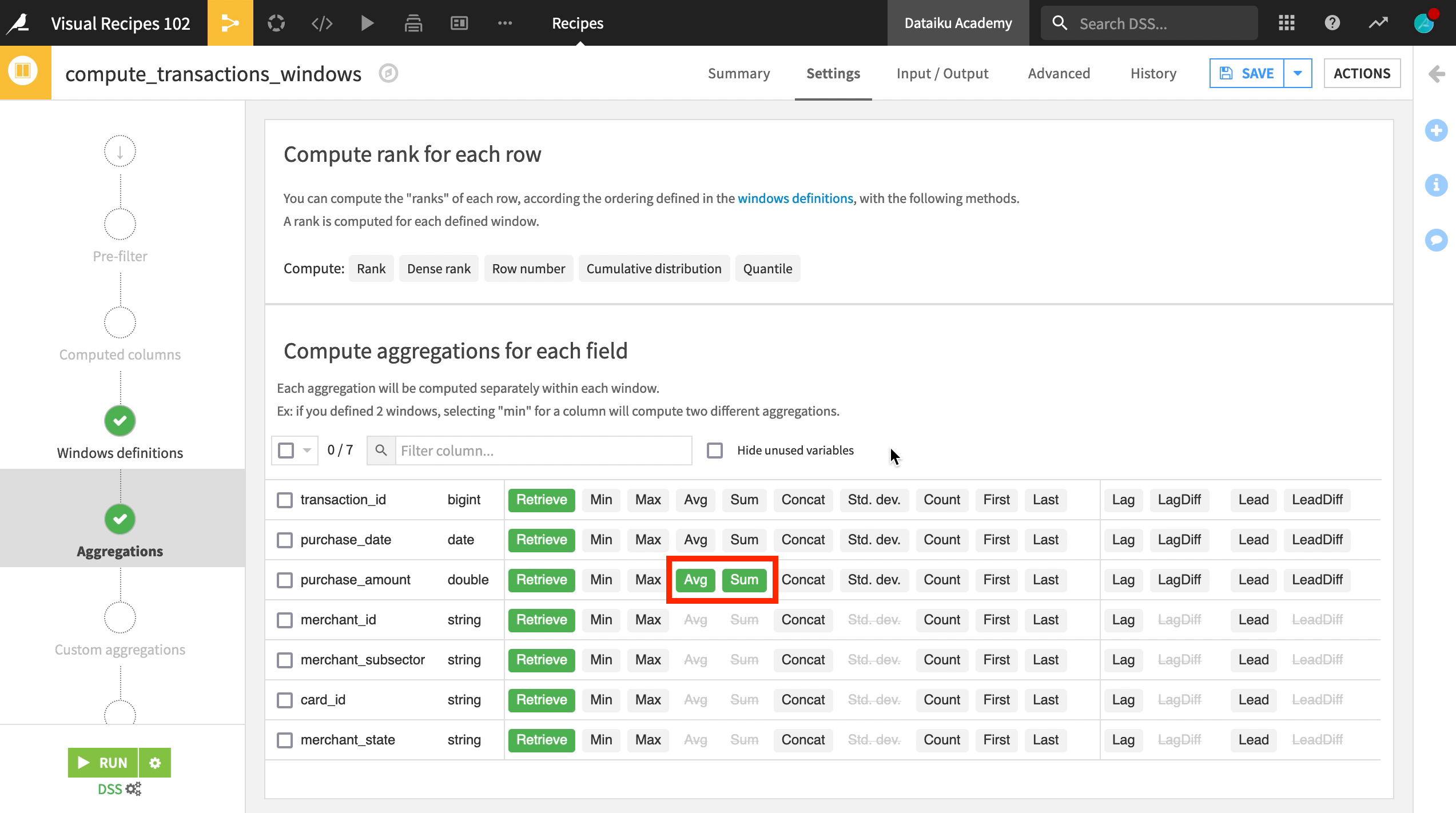Check the transaction_id row checkbox

pos(284,499)
